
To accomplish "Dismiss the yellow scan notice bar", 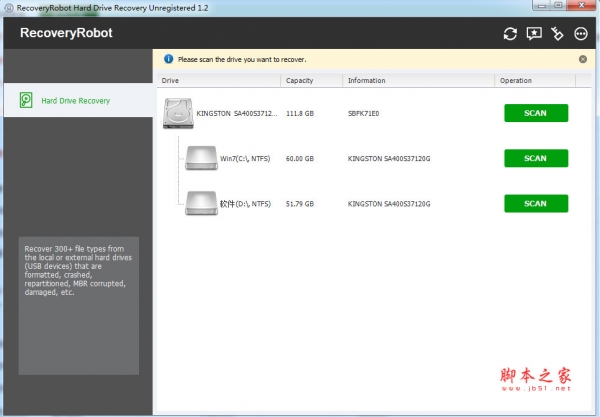I will click(x=583, y=59).
